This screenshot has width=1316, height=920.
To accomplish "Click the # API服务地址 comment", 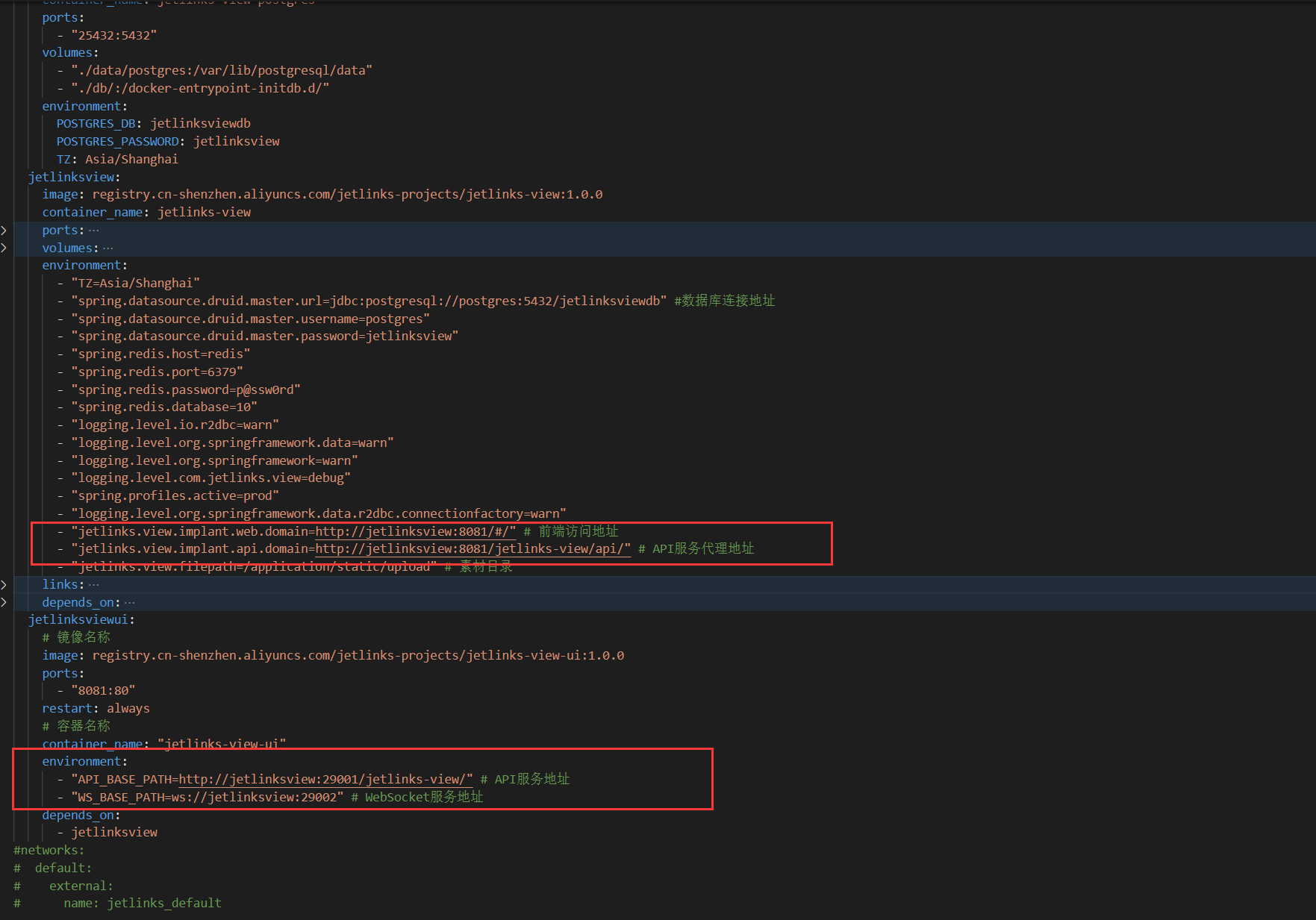I will point(526,779).
